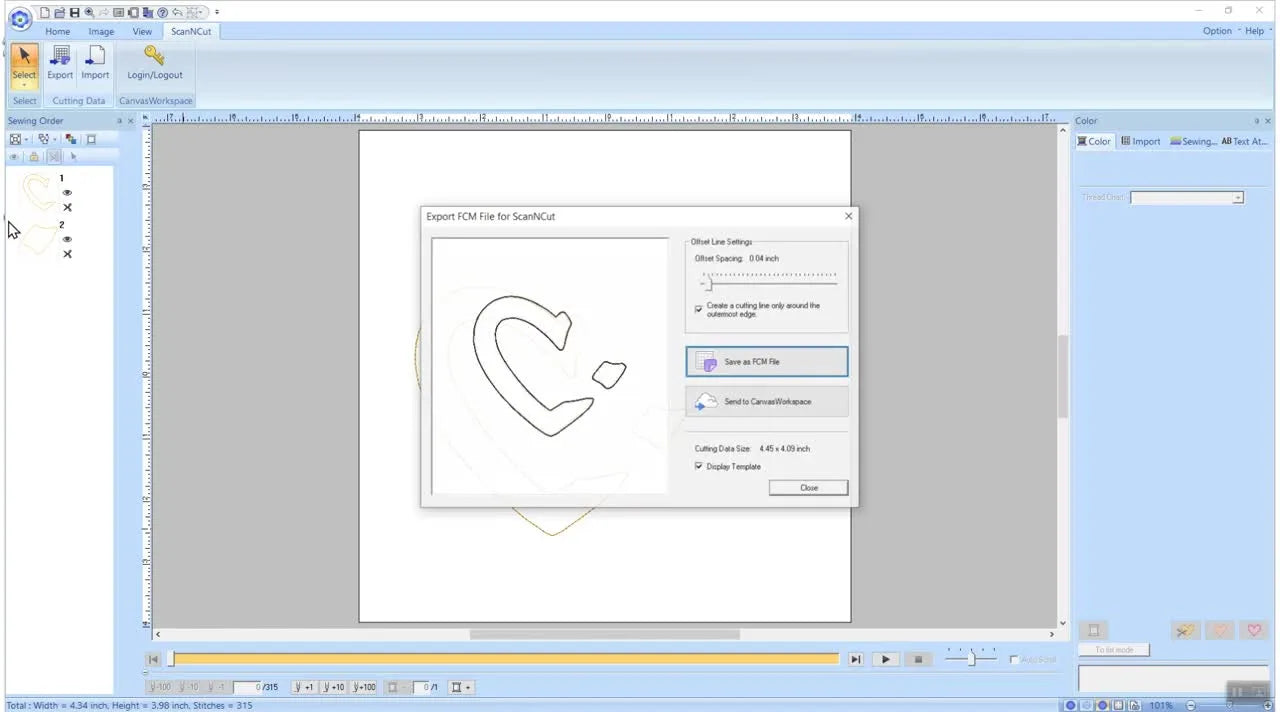Switch to the Image ribbon tab
The image size is (1280, 712).
(x=101, y=31)
